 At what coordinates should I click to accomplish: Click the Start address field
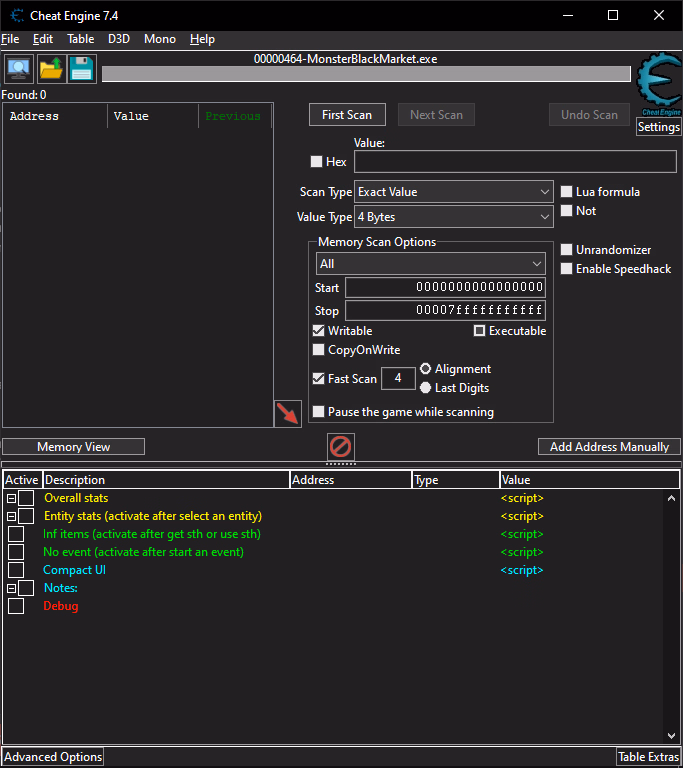445,287
